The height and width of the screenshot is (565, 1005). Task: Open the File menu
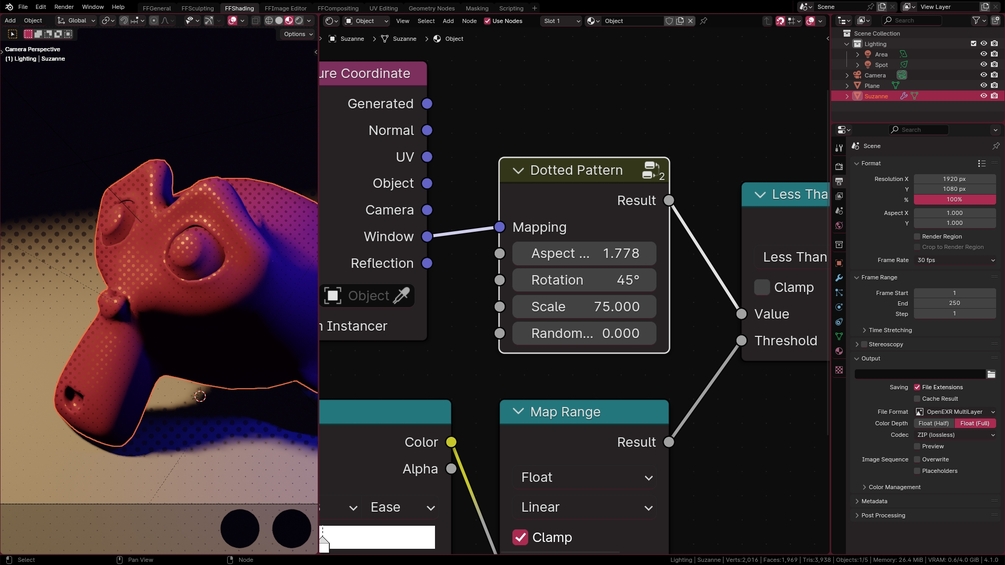23,6
